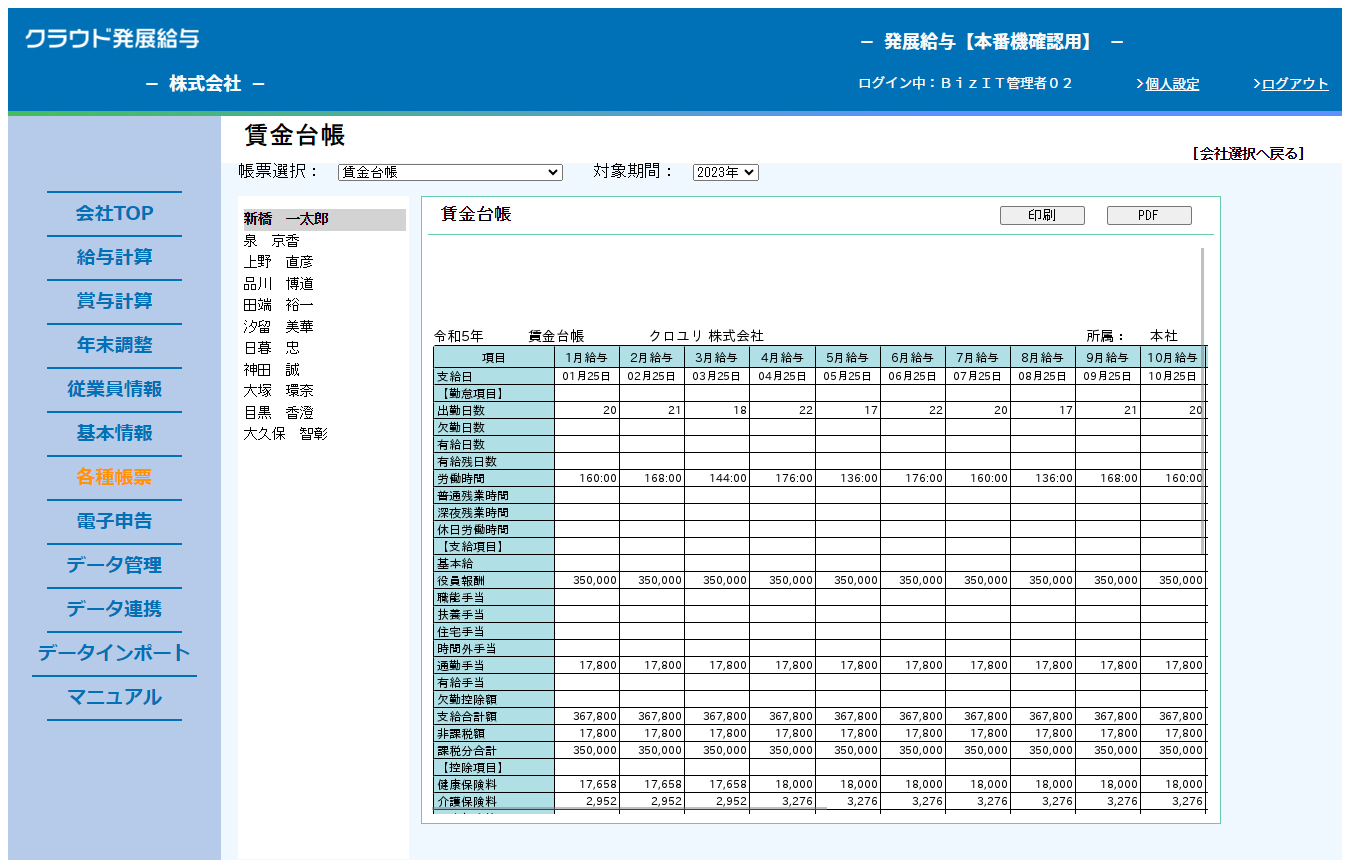Open データ連携 in the sidebar
Screen dimensions: 1350x860
coord(114,609)
